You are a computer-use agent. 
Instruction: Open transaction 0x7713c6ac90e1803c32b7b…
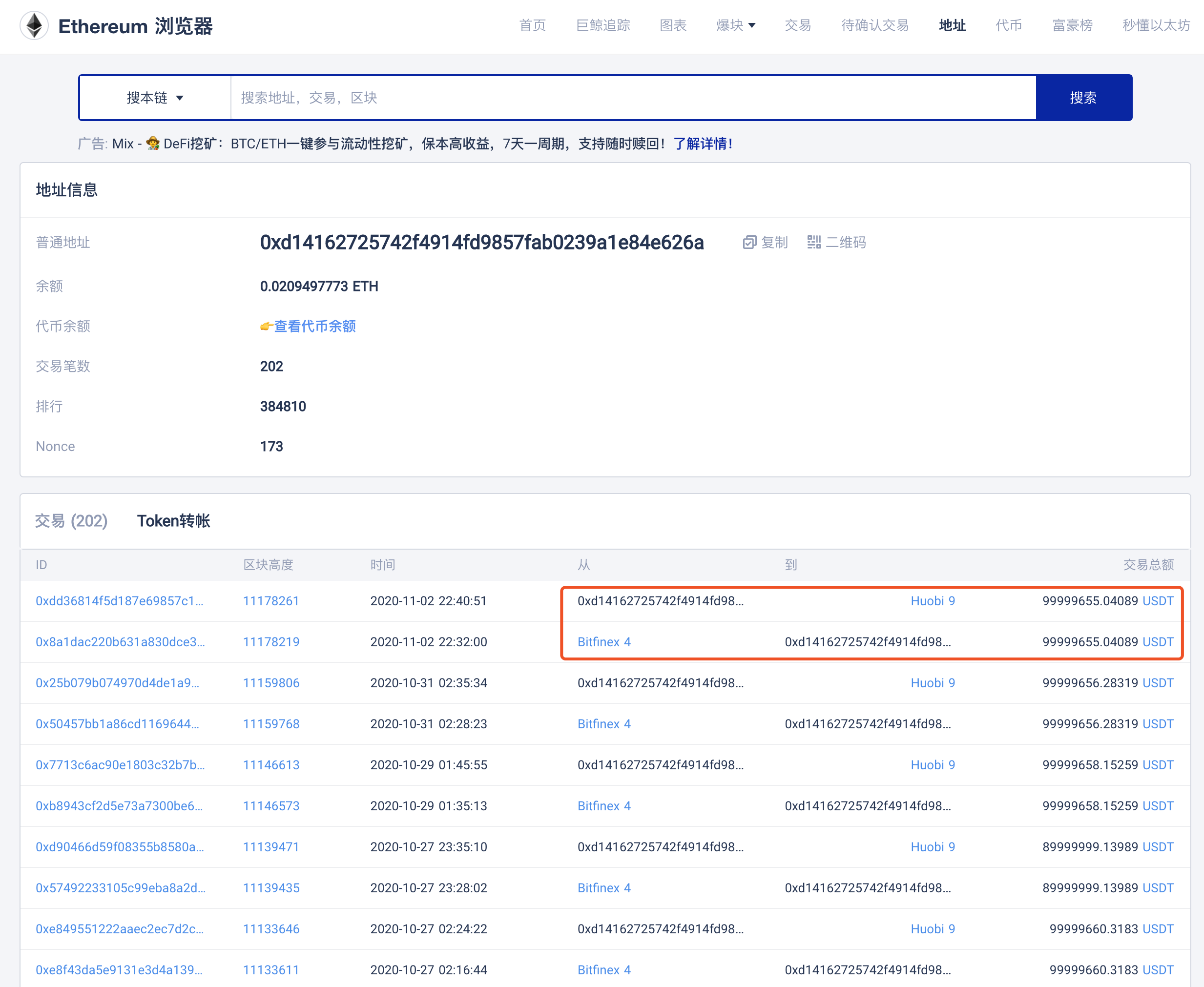120,765
